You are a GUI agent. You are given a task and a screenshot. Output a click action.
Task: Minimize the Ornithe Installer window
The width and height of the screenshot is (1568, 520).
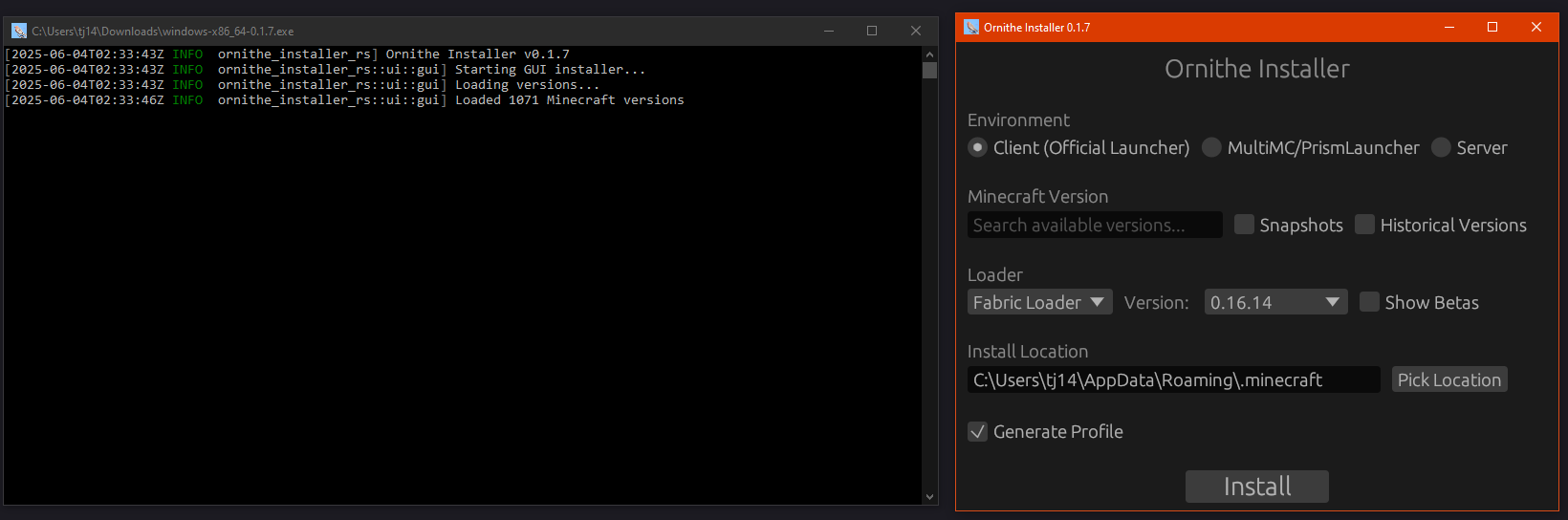pos(1449,27)
